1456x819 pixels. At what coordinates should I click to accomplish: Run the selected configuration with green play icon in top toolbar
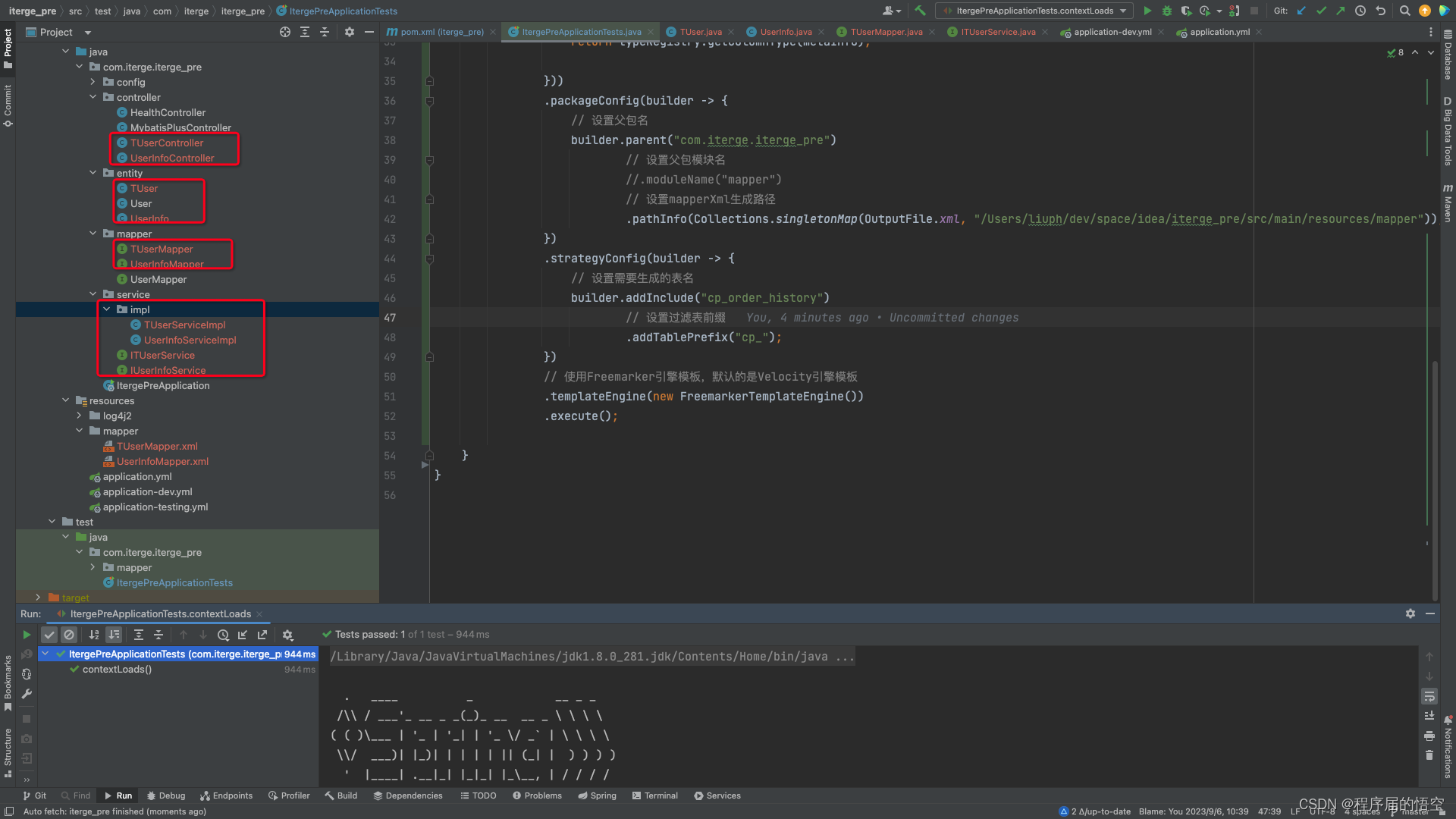pyautogui.click(x=1147, y=11)
